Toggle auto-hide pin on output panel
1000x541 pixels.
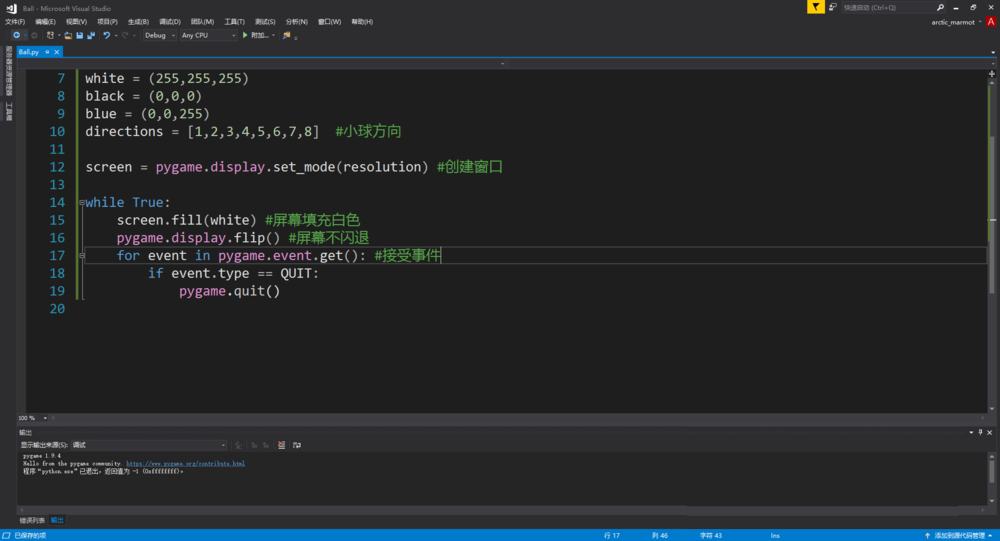(x=980, y=433)
